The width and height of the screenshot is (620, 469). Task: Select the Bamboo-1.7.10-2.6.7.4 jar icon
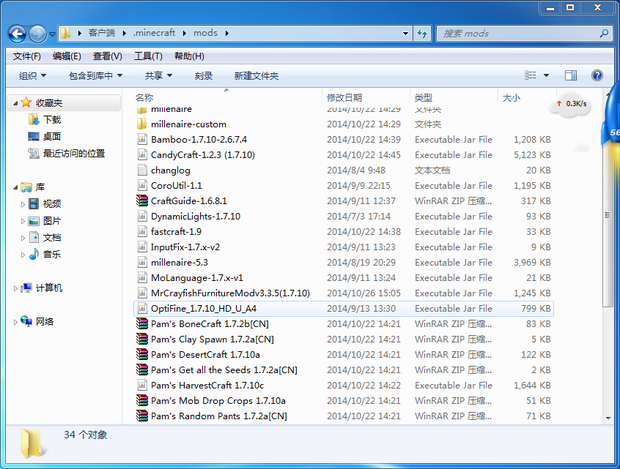(142, 140)
